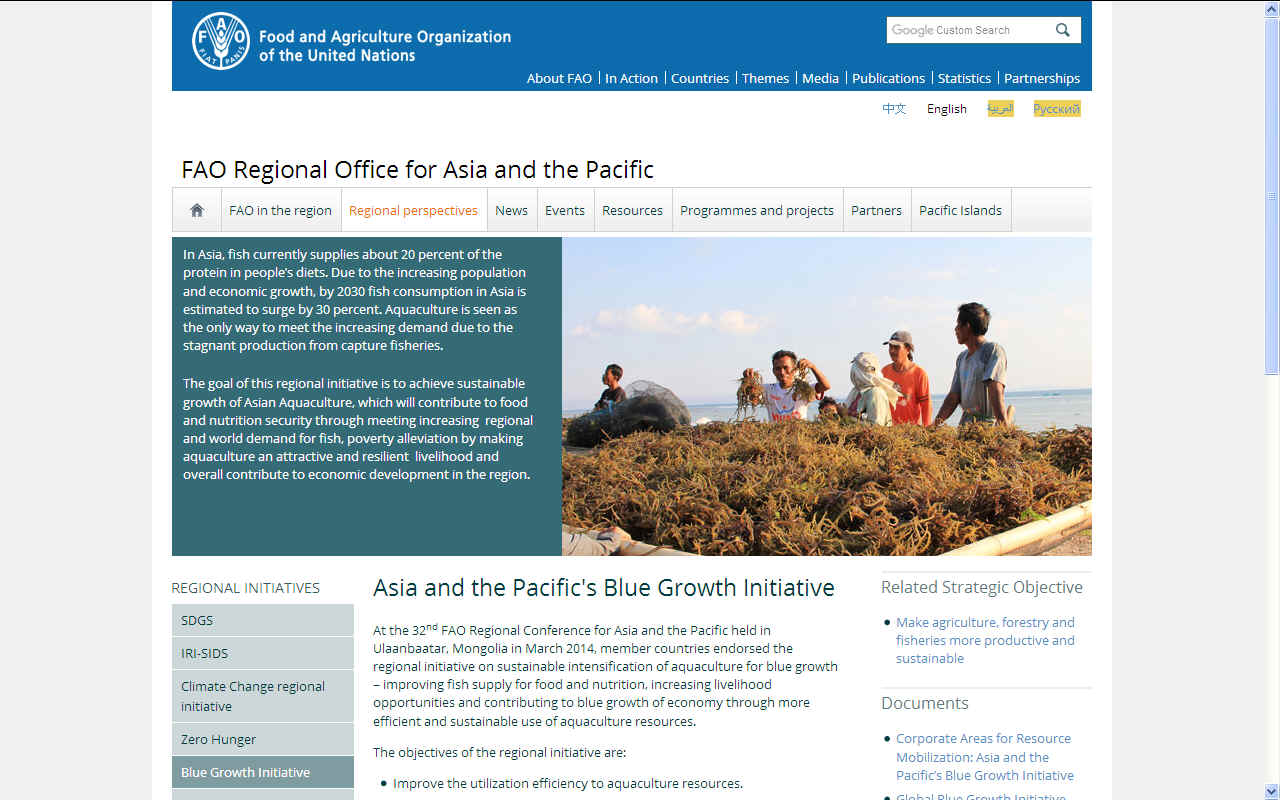Open the Countries menu
The height and width of the screenshot is (800, 1280).
coord(700,78)
